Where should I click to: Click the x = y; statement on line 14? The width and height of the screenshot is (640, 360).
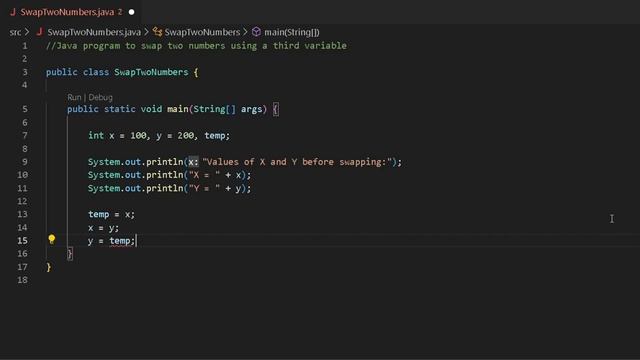103,228
